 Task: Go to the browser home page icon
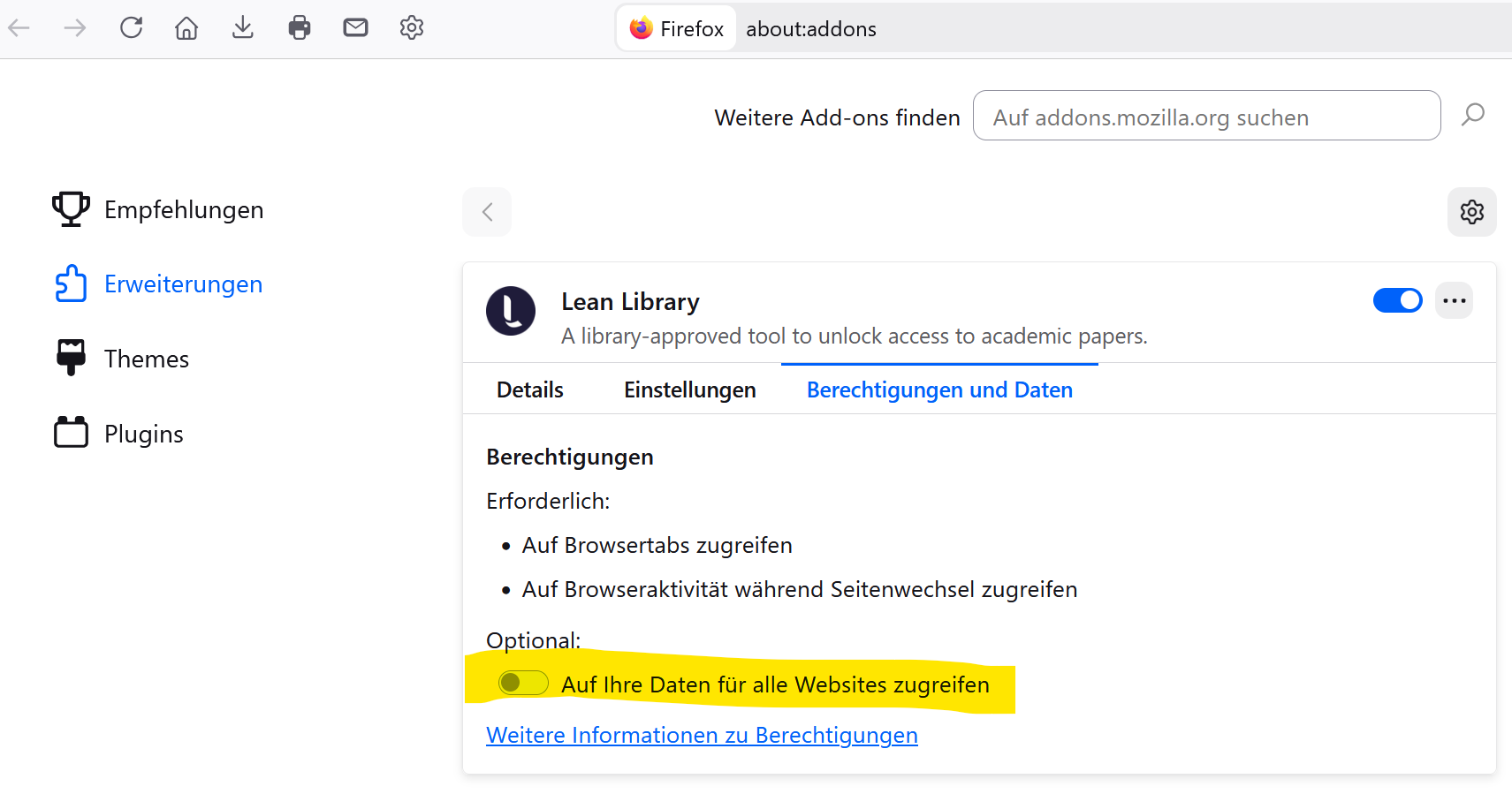click(x=186, y=28)
